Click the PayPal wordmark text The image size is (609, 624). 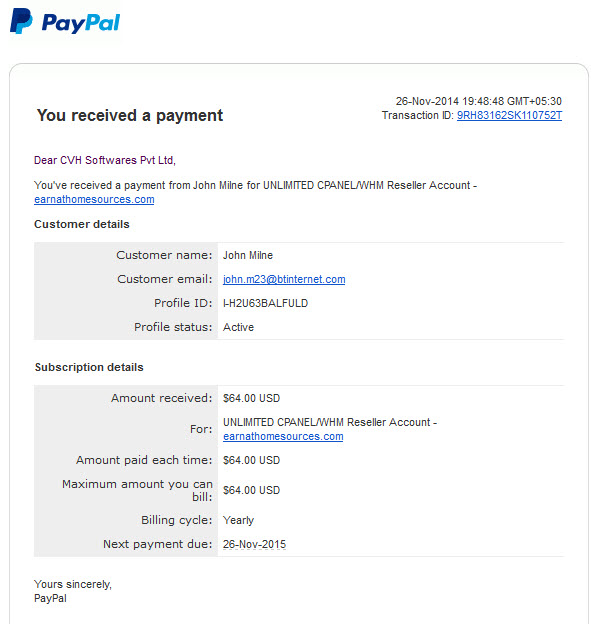[x=81, y=23]
